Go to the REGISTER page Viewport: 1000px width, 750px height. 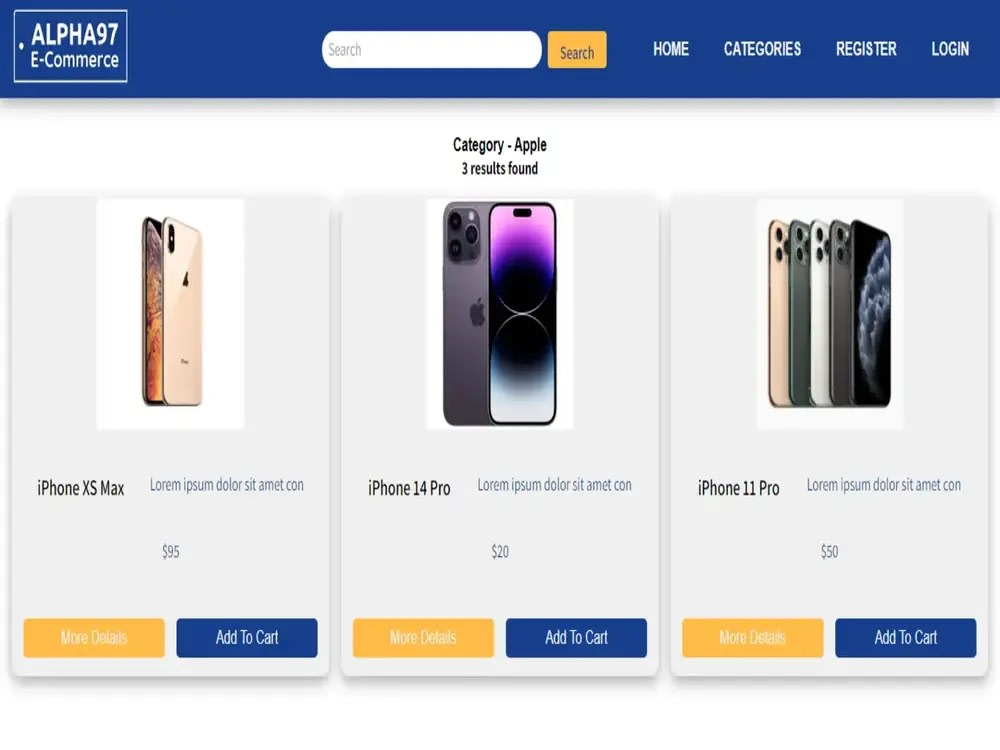pos(866,49)
